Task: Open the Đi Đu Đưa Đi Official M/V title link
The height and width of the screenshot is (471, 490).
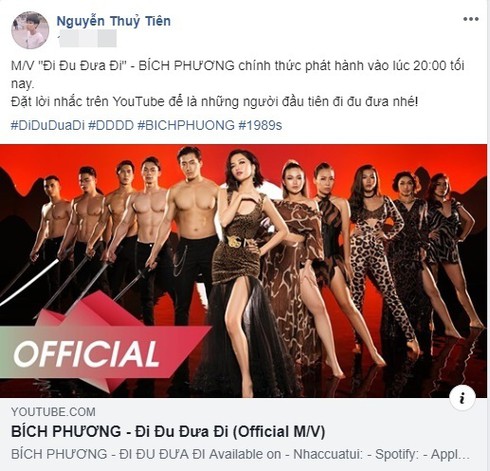Action: 168,432
